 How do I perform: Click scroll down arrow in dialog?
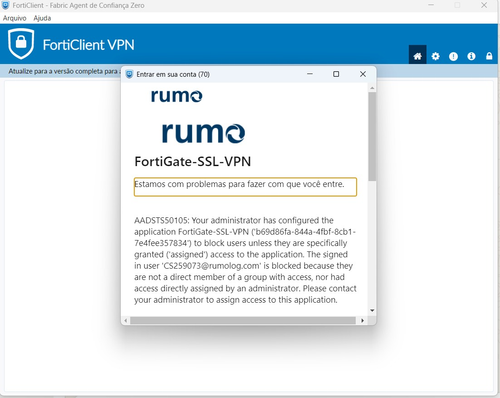point(372,311)
